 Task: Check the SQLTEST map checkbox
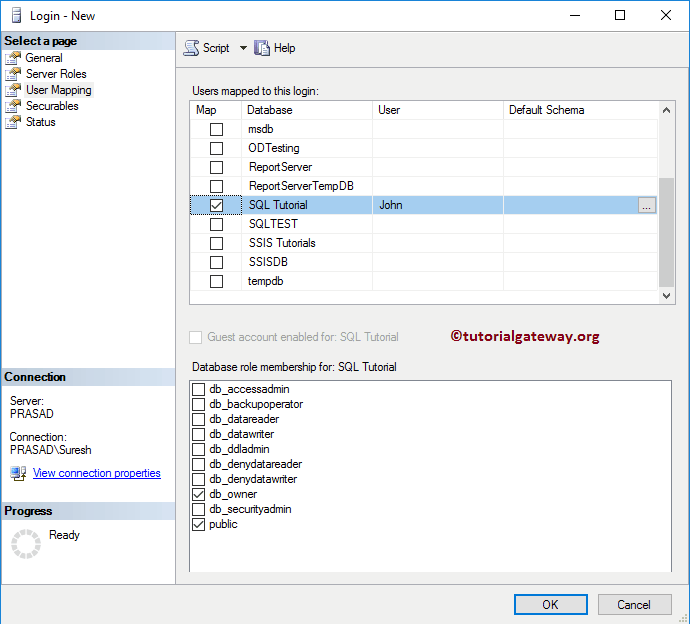coord(216,224)
